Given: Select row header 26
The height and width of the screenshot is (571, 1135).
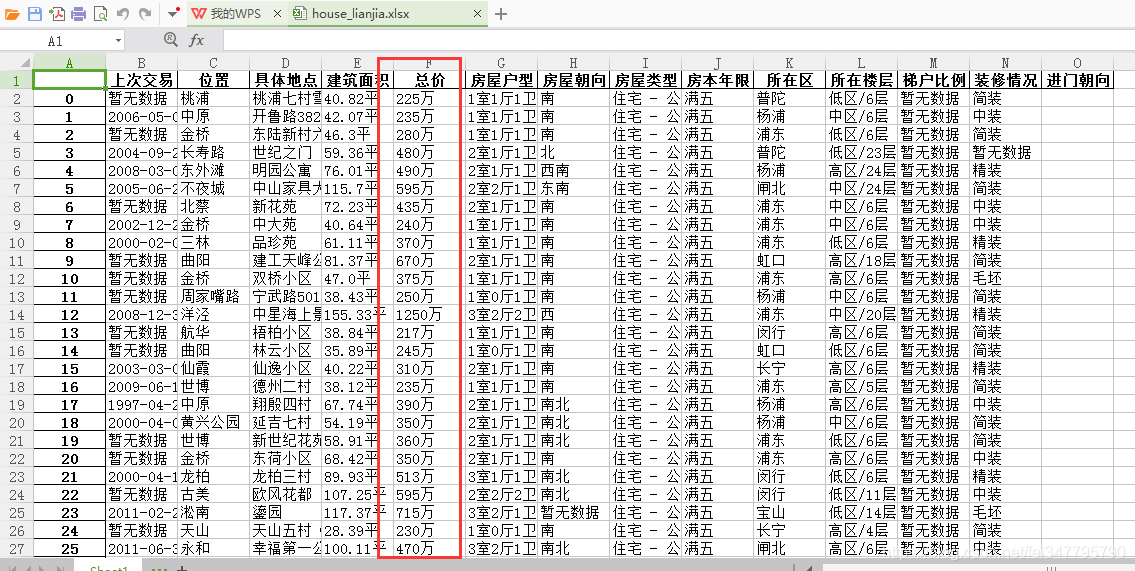Looking at the screenshot, I should (16, 530).
